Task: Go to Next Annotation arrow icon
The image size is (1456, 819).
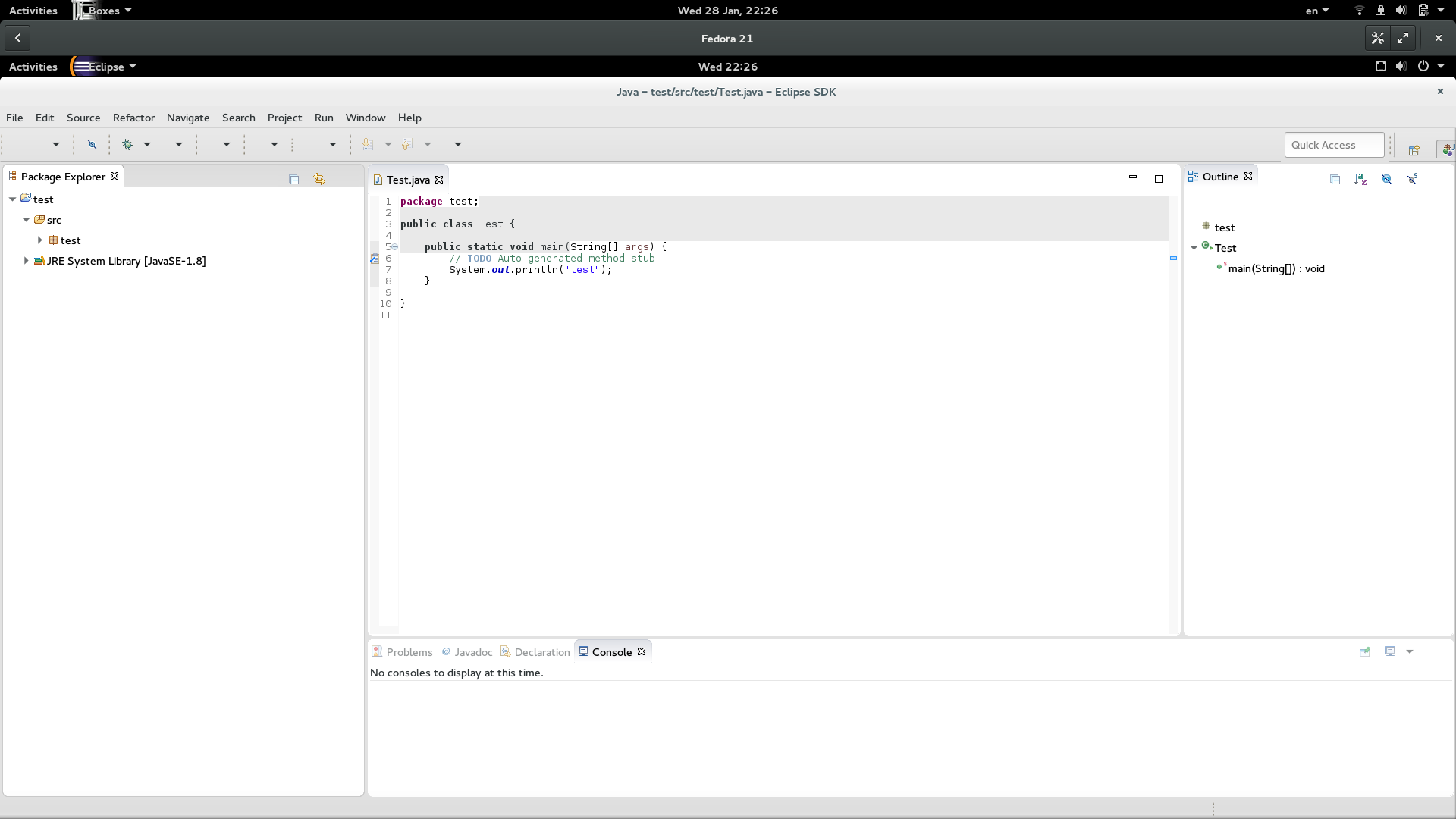Action: (368, 144)
